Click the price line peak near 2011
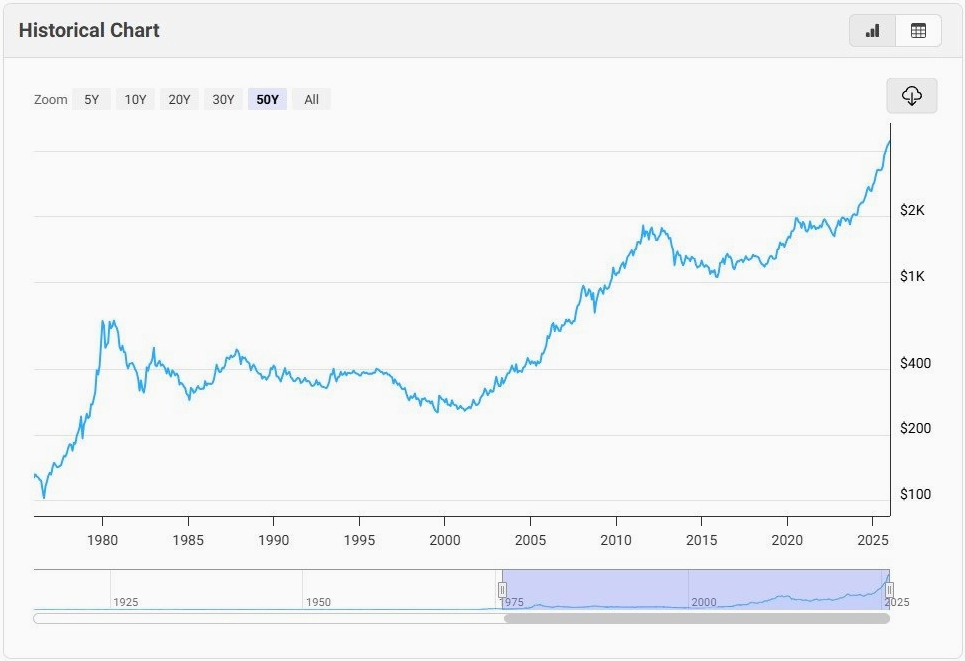The image size is (965, 661). (644, 227)
